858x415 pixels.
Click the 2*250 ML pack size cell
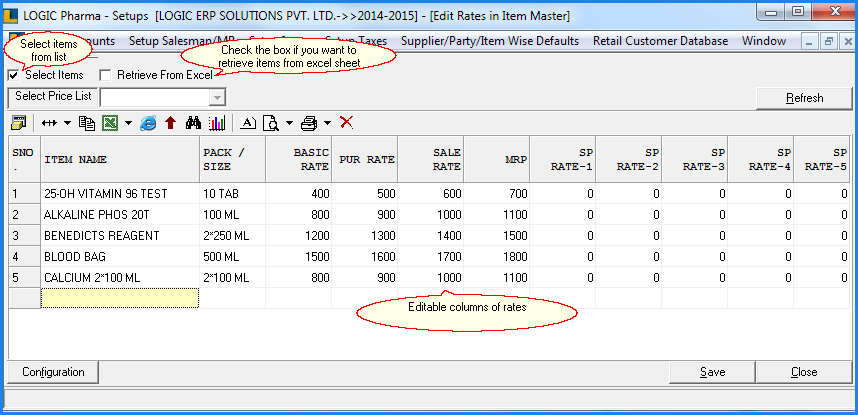click(x=233, y=235)
